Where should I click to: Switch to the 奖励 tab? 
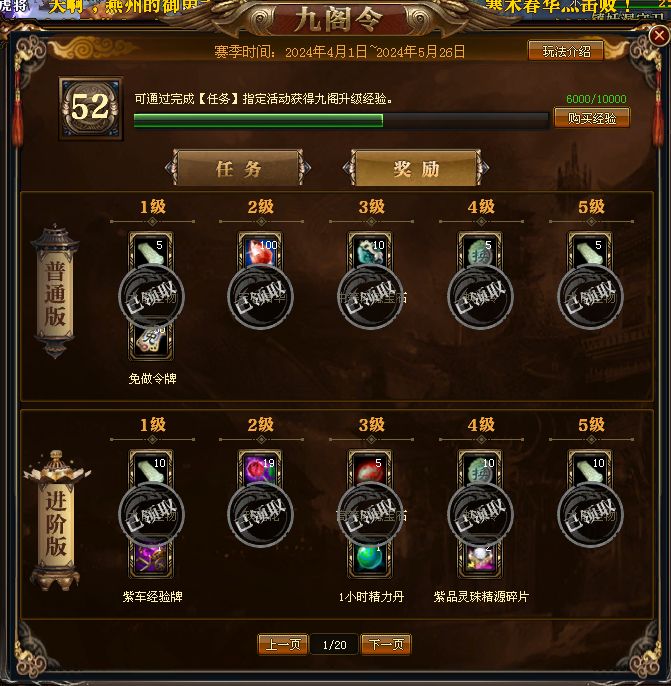[416, 168]
